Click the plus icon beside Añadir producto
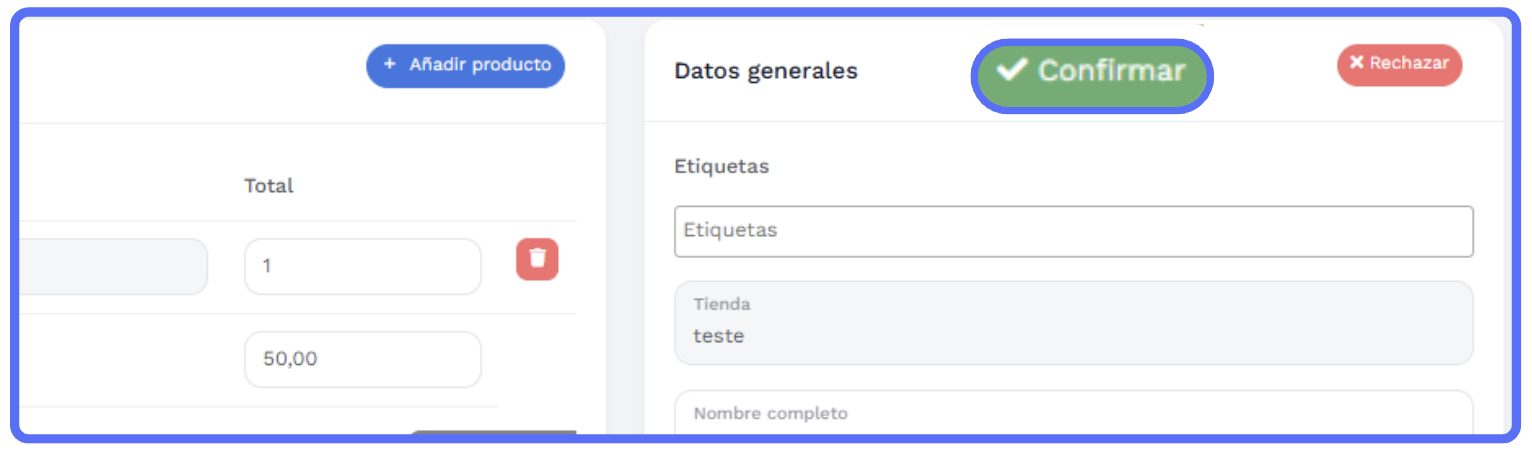The image size is (1532, 454). click(x=390, y=65)
